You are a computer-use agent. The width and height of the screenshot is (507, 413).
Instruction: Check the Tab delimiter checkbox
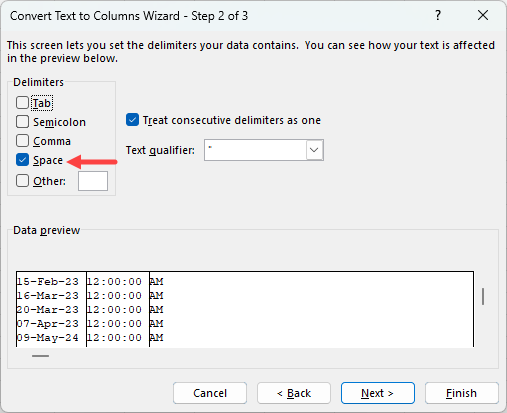(22, 103)
